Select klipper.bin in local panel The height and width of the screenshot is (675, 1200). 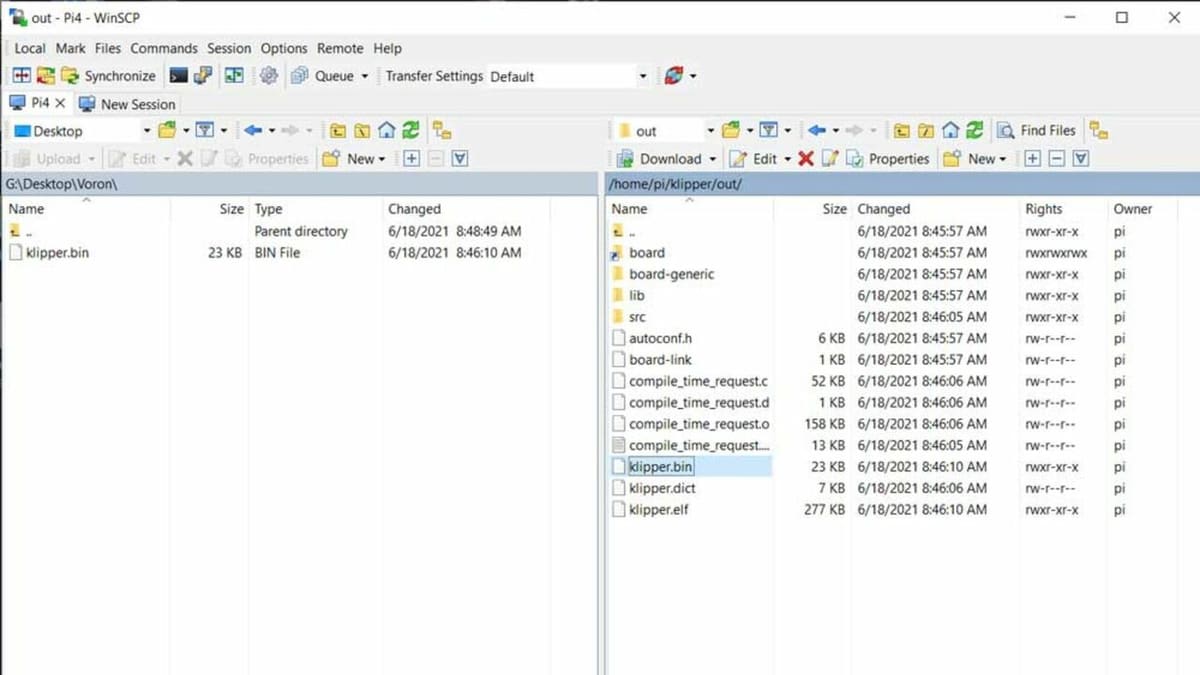click(x=58, y=253)
